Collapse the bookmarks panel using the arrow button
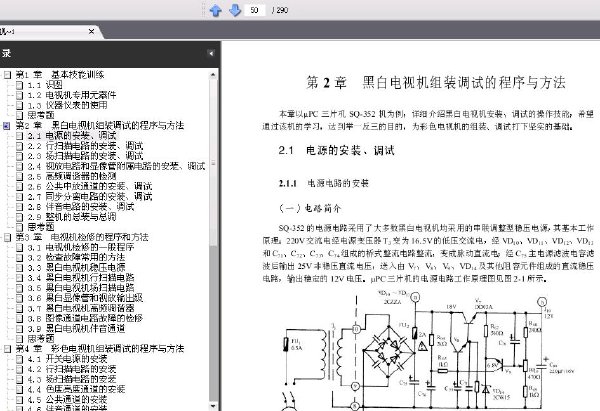Viewport: 600px width, 411px height. coord(210,53)
